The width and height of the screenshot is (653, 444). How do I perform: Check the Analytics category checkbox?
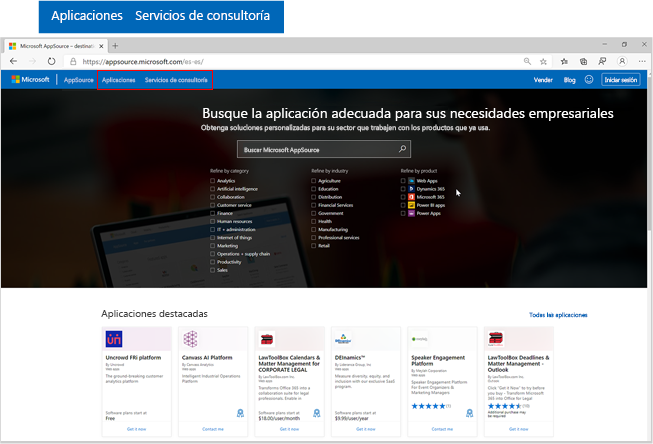(212, 181)
